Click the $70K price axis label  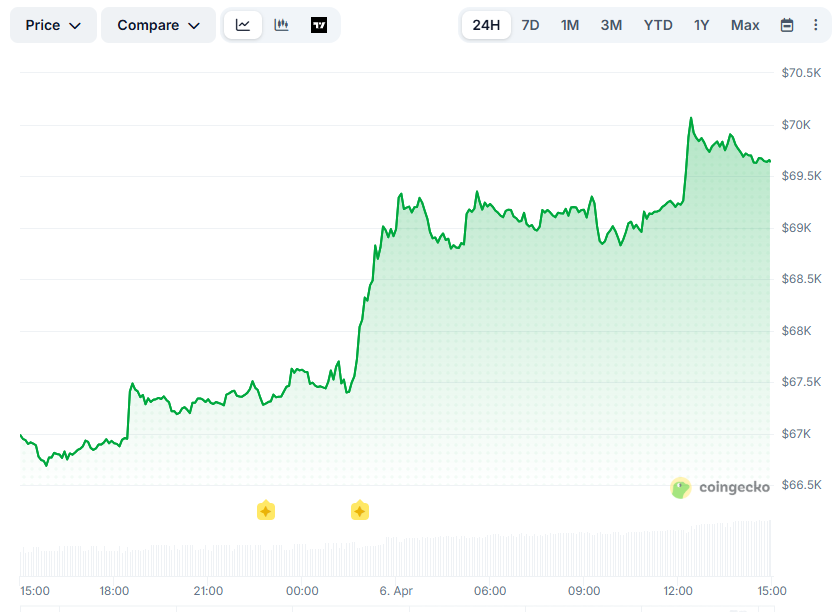coord(796,124)
